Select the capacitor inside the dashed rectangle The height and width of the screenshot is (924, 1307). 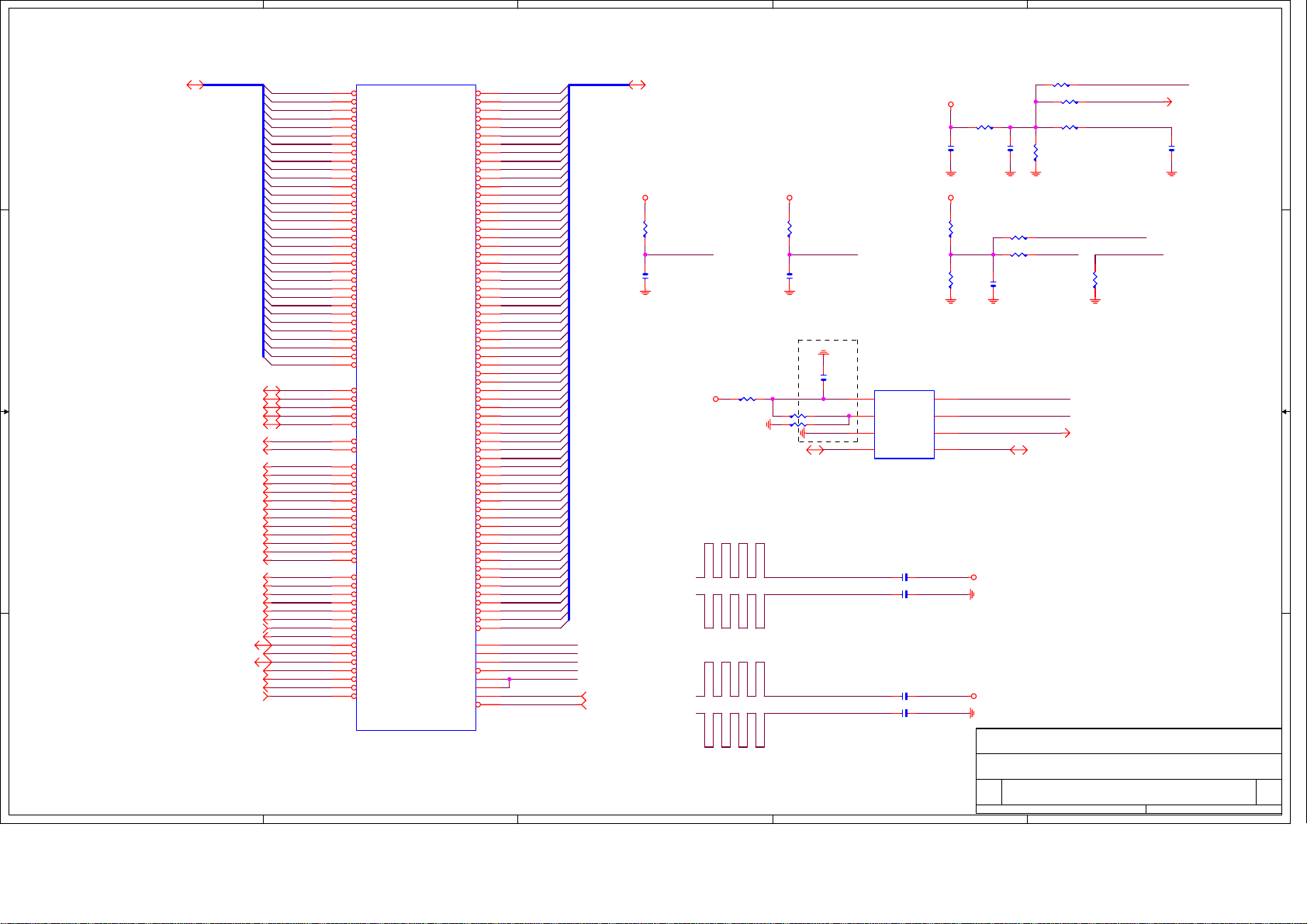(824, 379)
